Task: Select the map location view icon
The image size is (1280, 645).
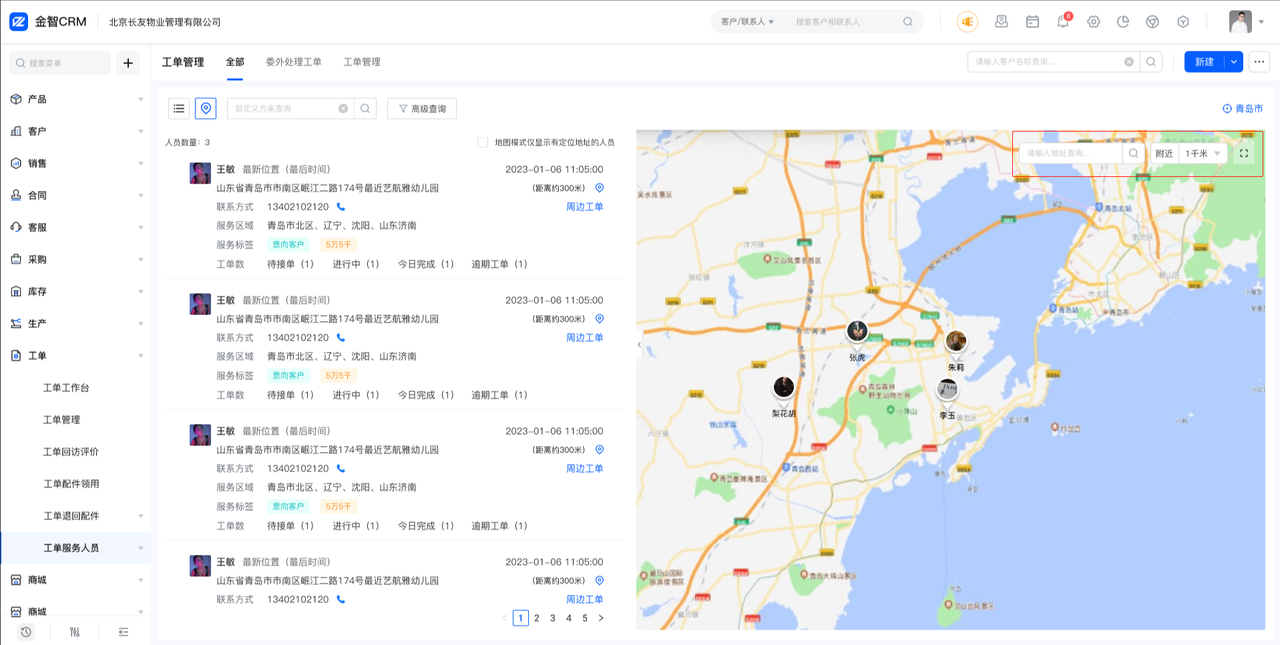Action: click(x=205, y=108)
